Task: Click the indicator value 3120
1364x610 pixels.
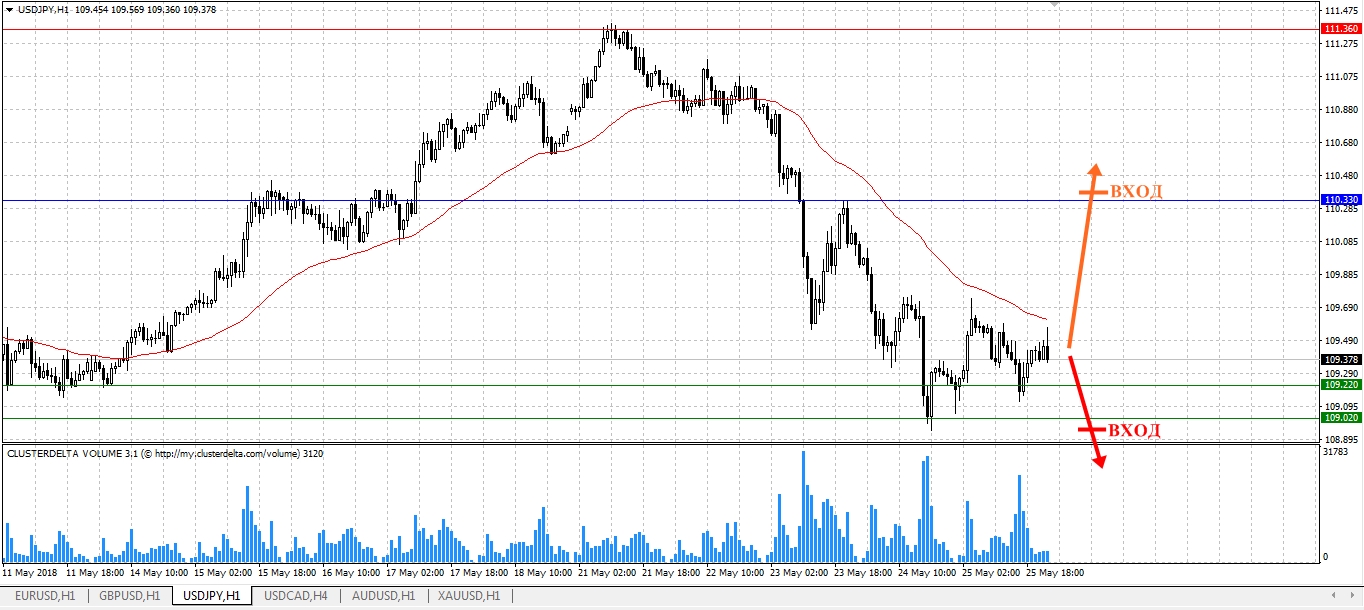Action: pyautogui.click(x=314, y=454)
